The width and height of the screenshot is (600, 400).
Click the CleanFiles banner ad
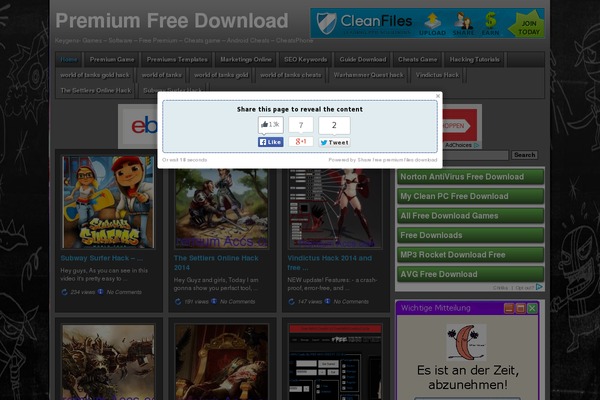click(x=427, y=23)
